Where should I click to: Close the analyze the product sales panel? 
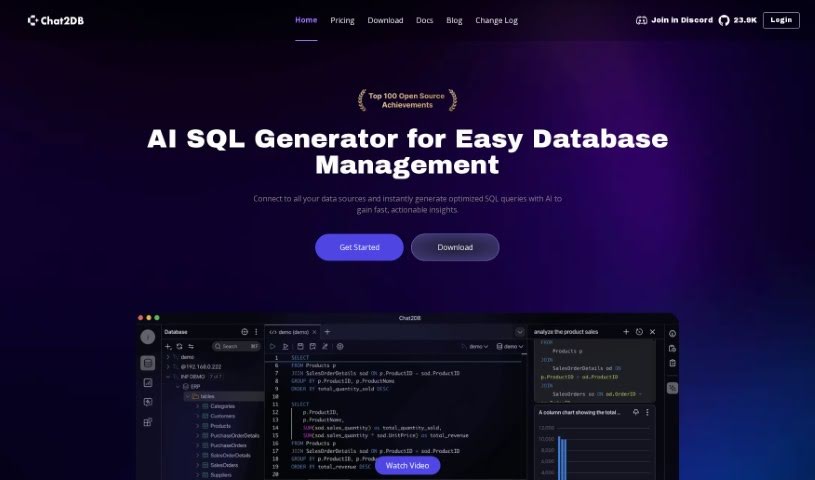(652, 332)
